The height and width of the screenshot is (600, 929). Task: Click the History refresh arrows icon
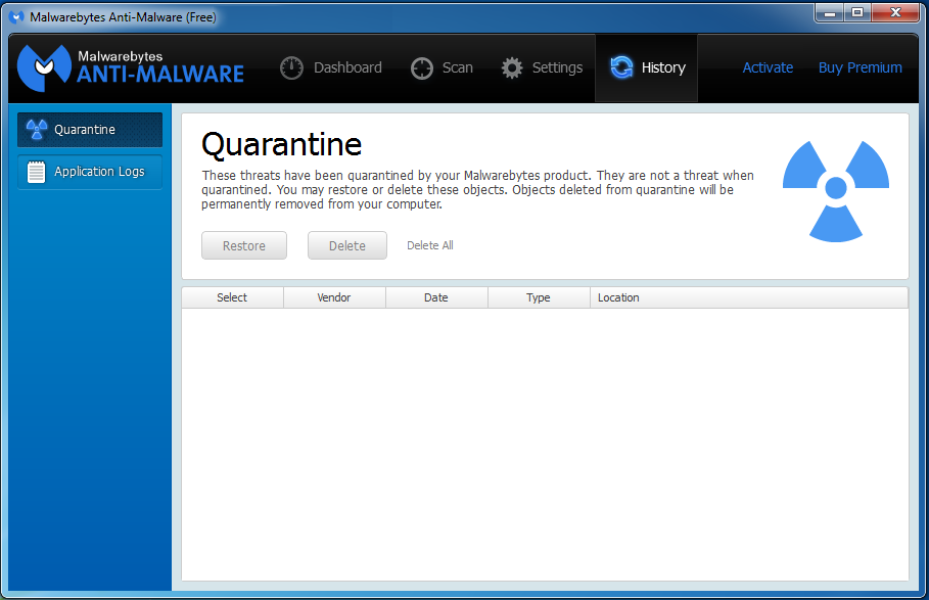point(622,67)
